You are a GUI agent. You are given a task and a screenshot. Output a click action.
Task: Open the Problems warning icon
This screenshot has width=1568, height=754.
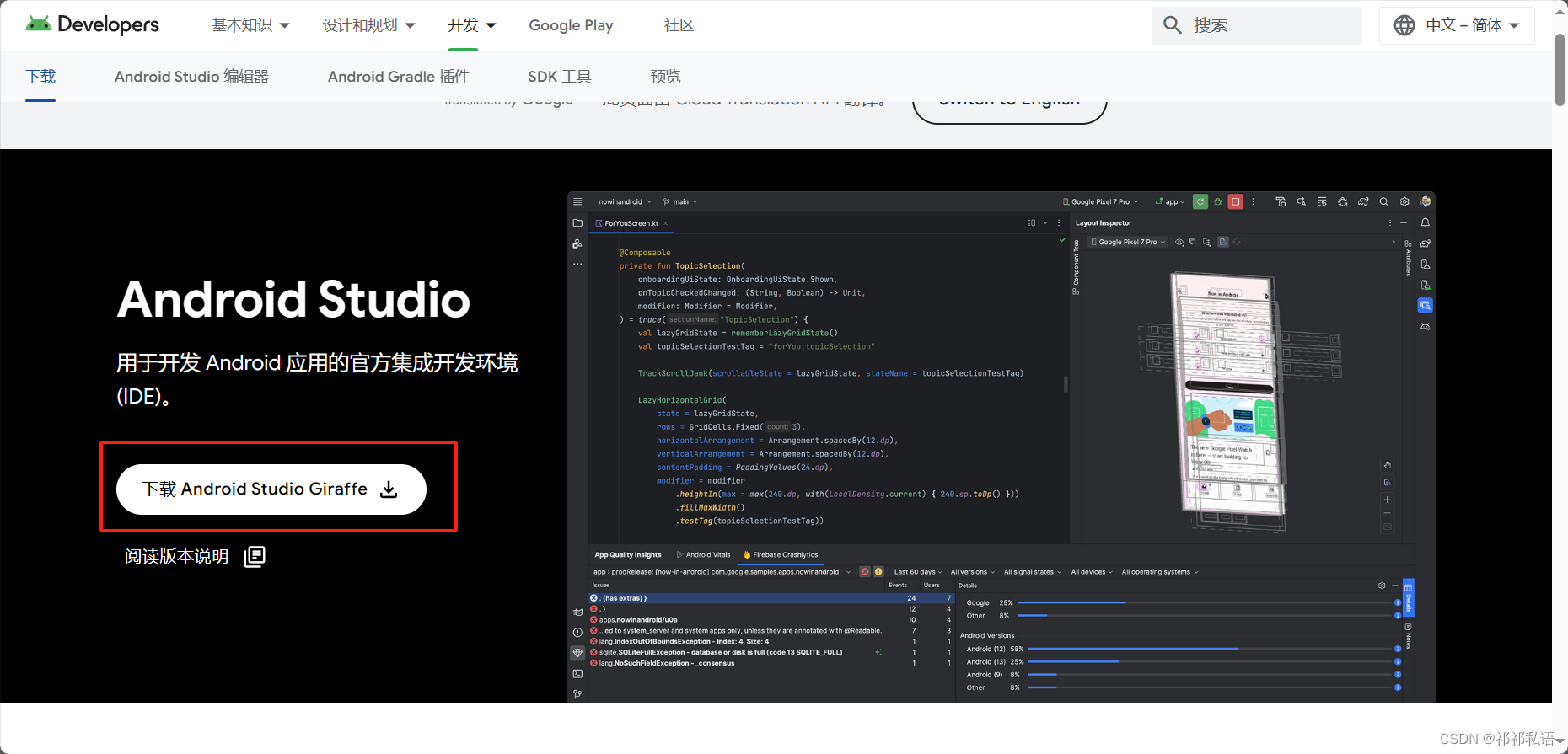point(577,632)
